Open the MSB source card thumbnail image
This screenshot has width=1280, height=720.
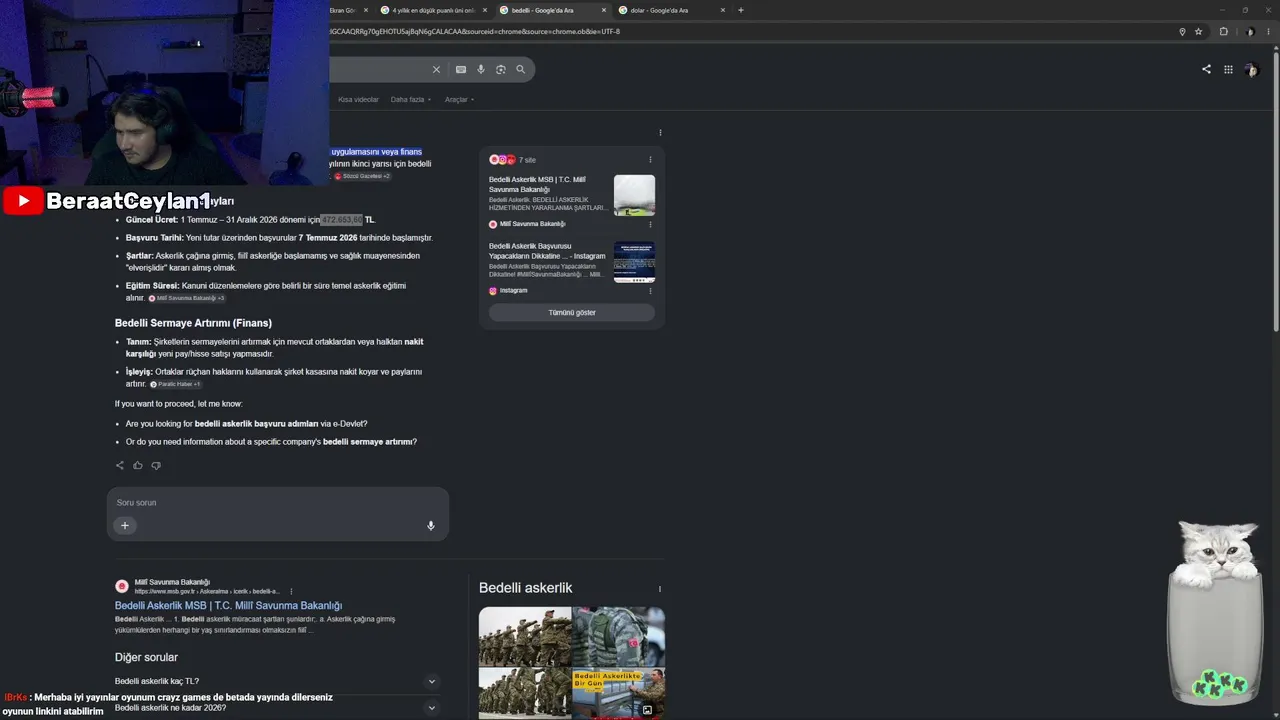click(x=634, y=195)
